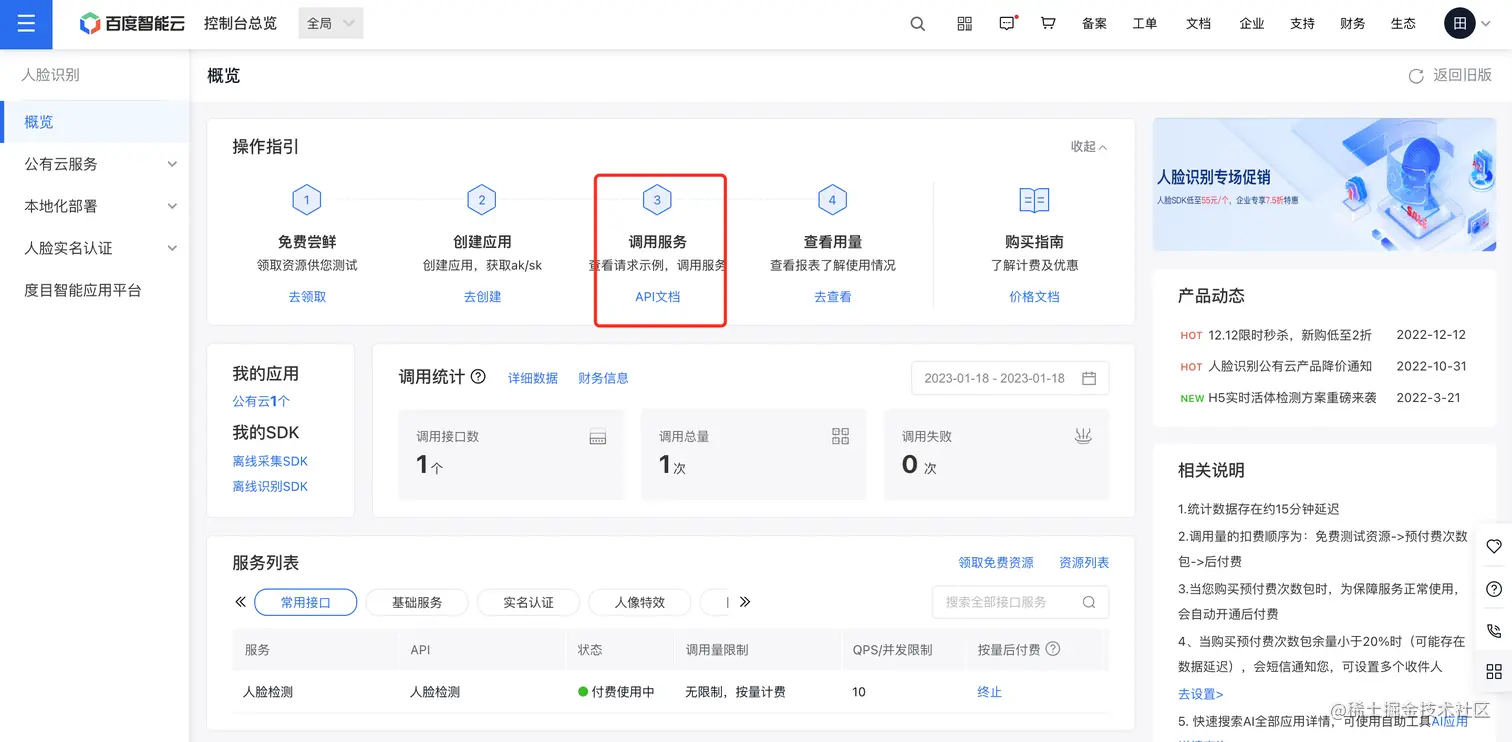Open the API文档 link
The image size is (1512, 742).
[658, 297]
